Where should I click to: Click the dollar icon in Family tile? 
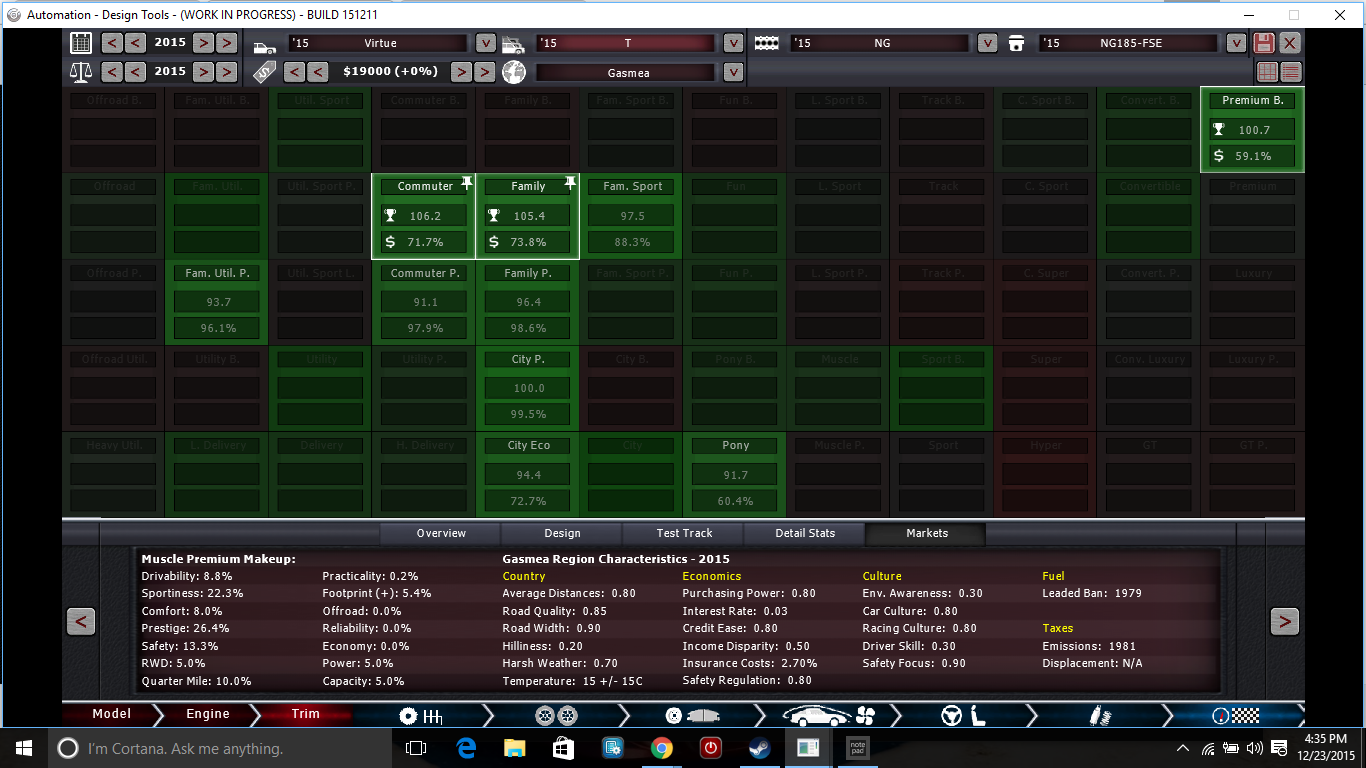(493, 242)
